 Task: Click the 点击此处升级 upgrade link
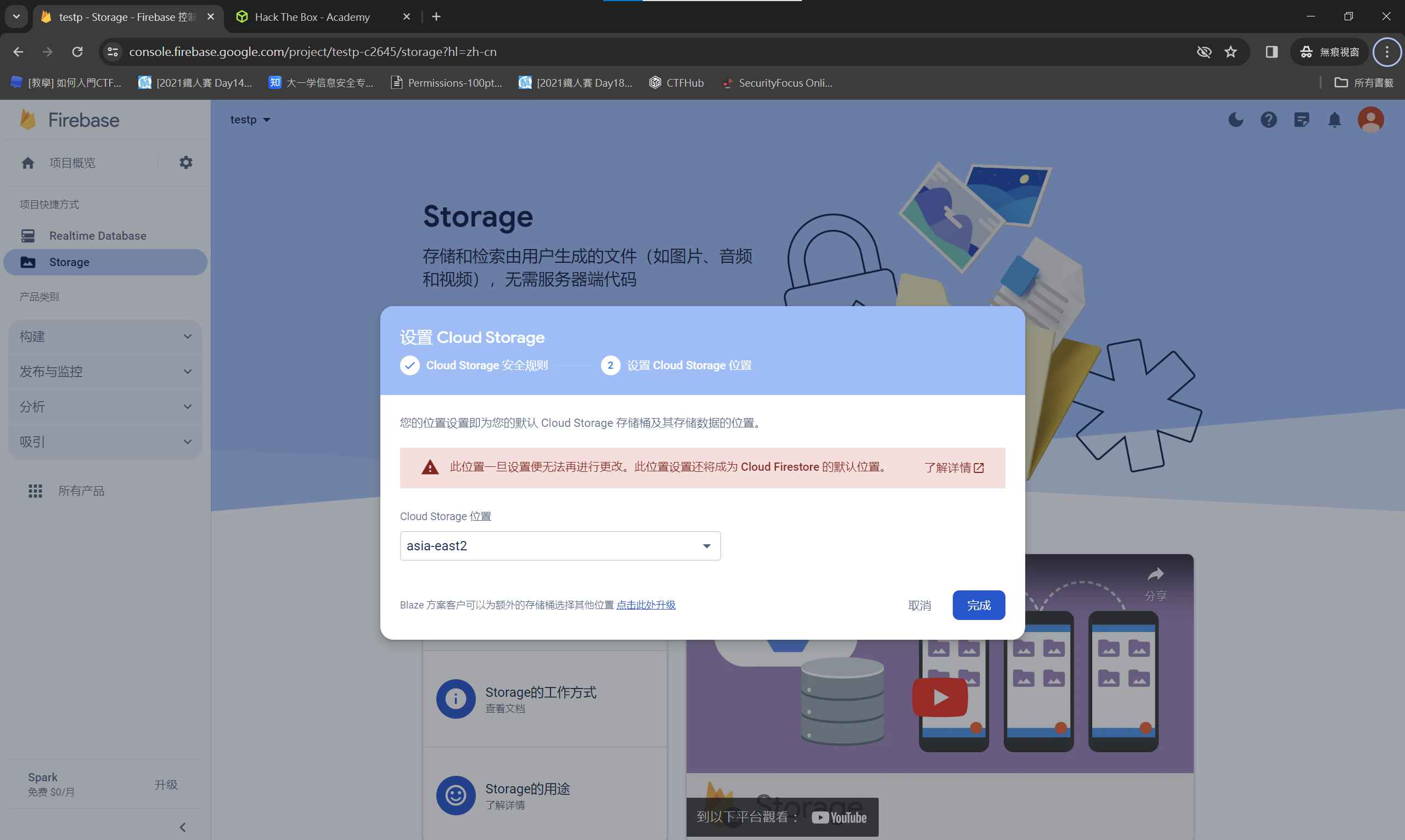tap(645, 605)
